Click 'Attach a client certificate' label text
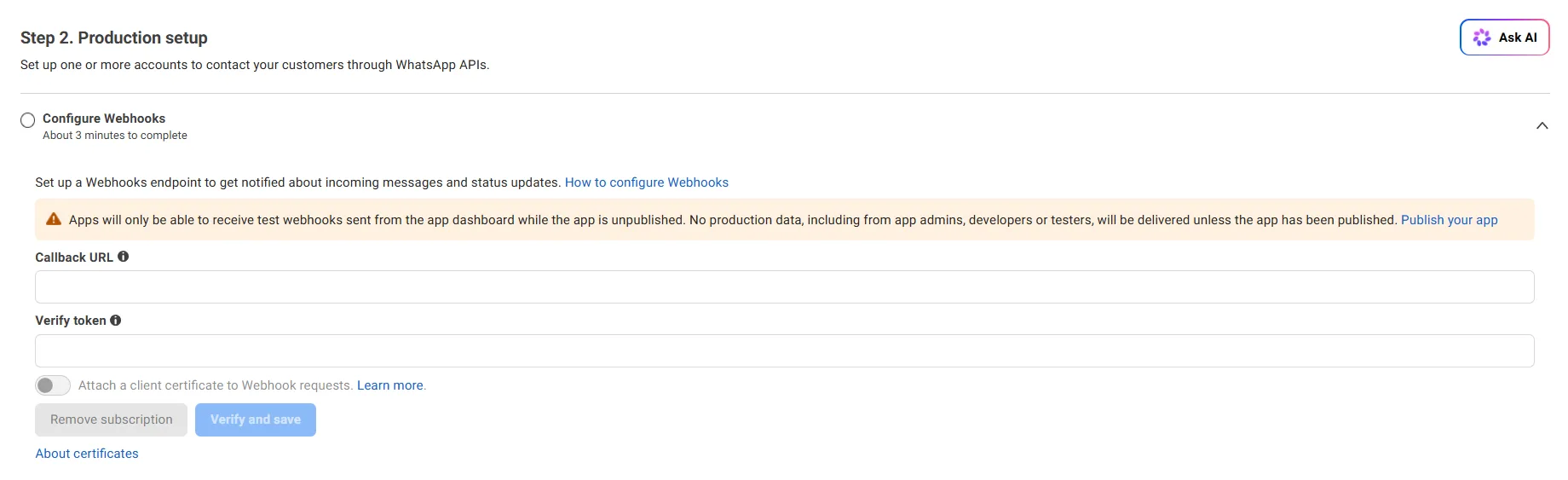Viewport: 1568px width, 480px height. [216, 385]
